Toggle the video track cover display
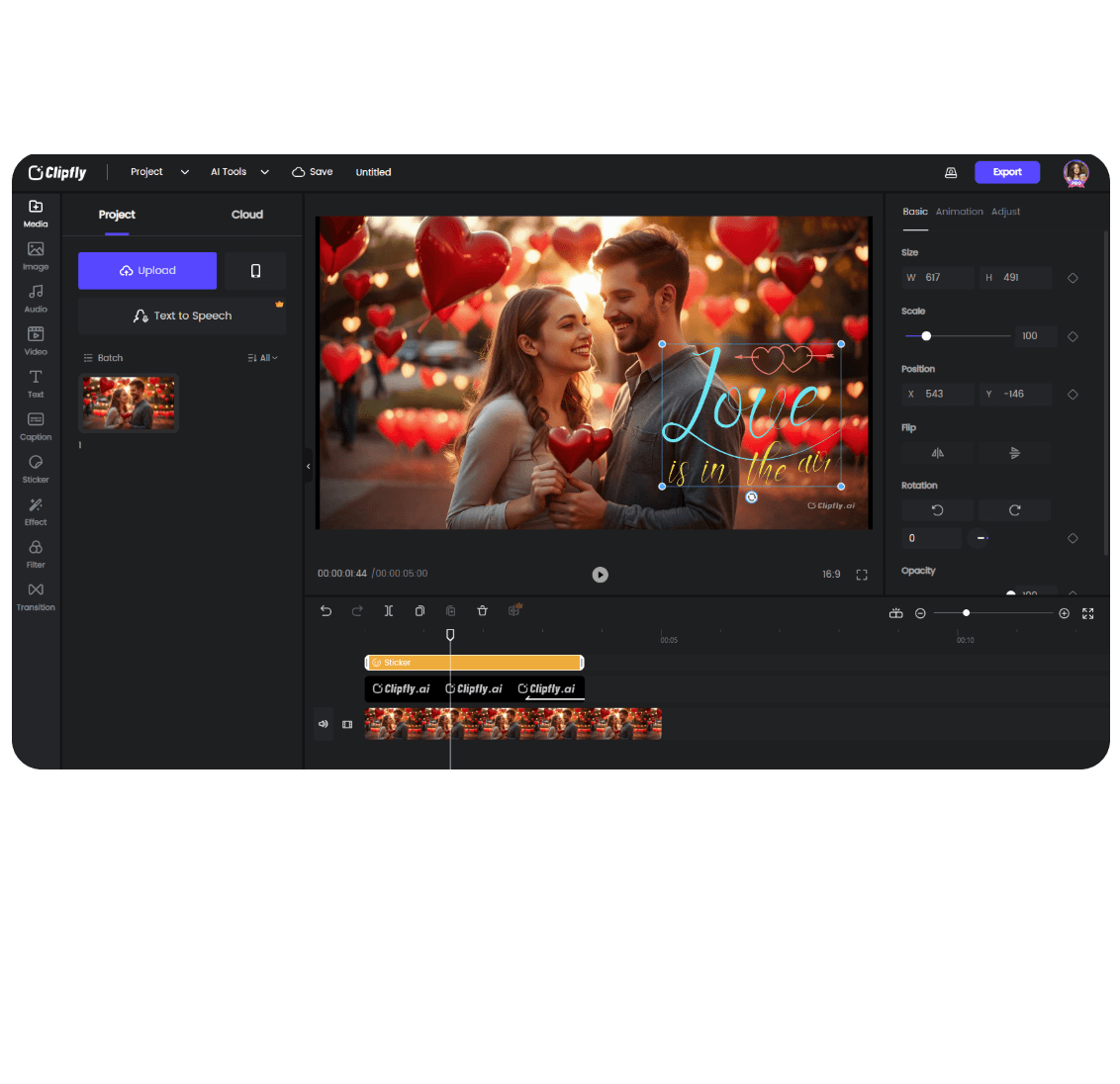 click(347, 724)
